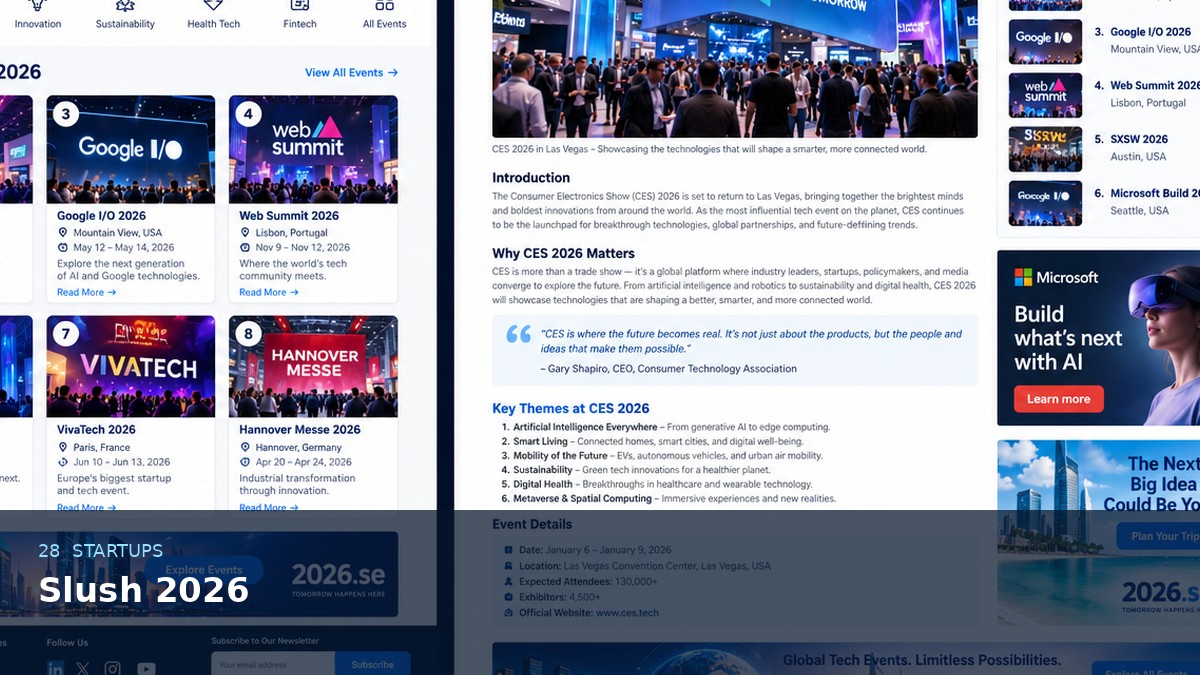The image size is (1200, 675).
Task: Open the Microsoft Build sidebar thumbnail
Action: 1045,203
